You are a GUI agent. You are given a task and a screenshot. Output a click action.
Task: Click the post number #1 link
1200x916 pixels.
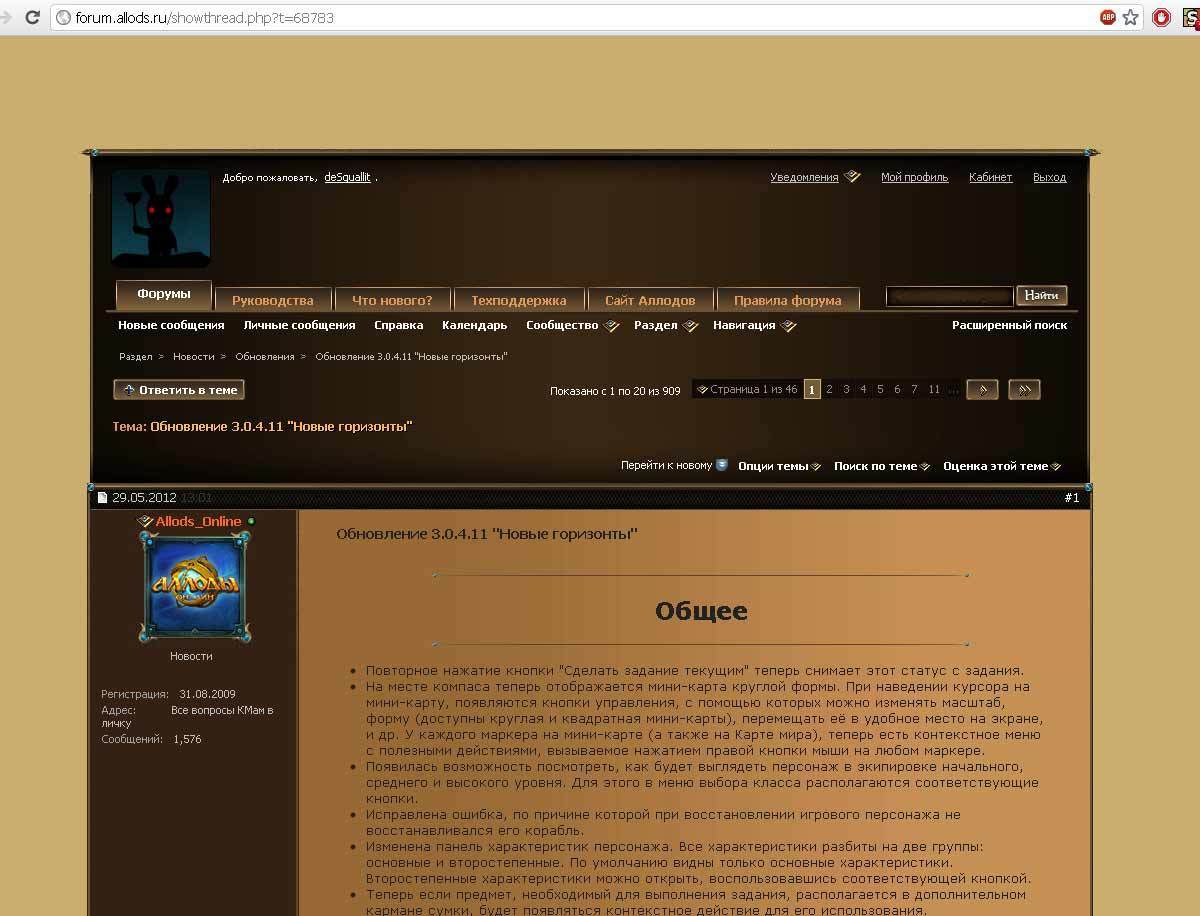(1072, 497)
